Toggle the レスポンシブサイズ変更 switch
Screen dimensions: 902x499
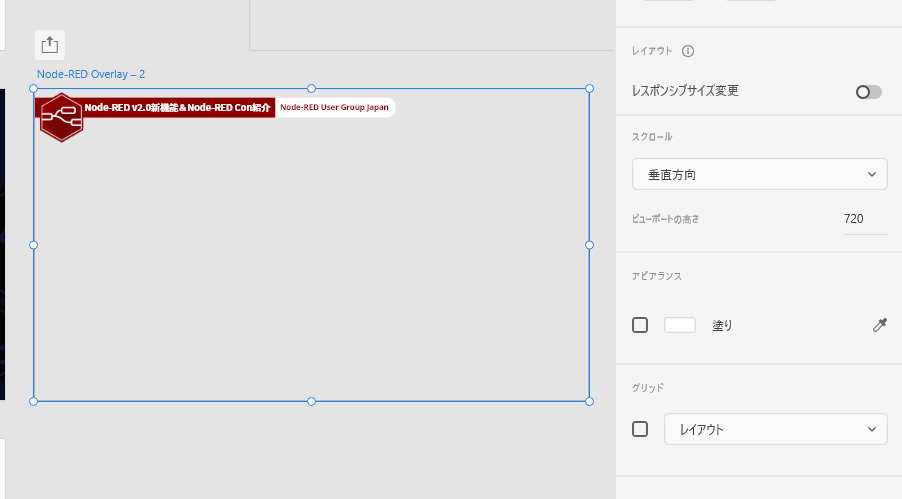868,92
